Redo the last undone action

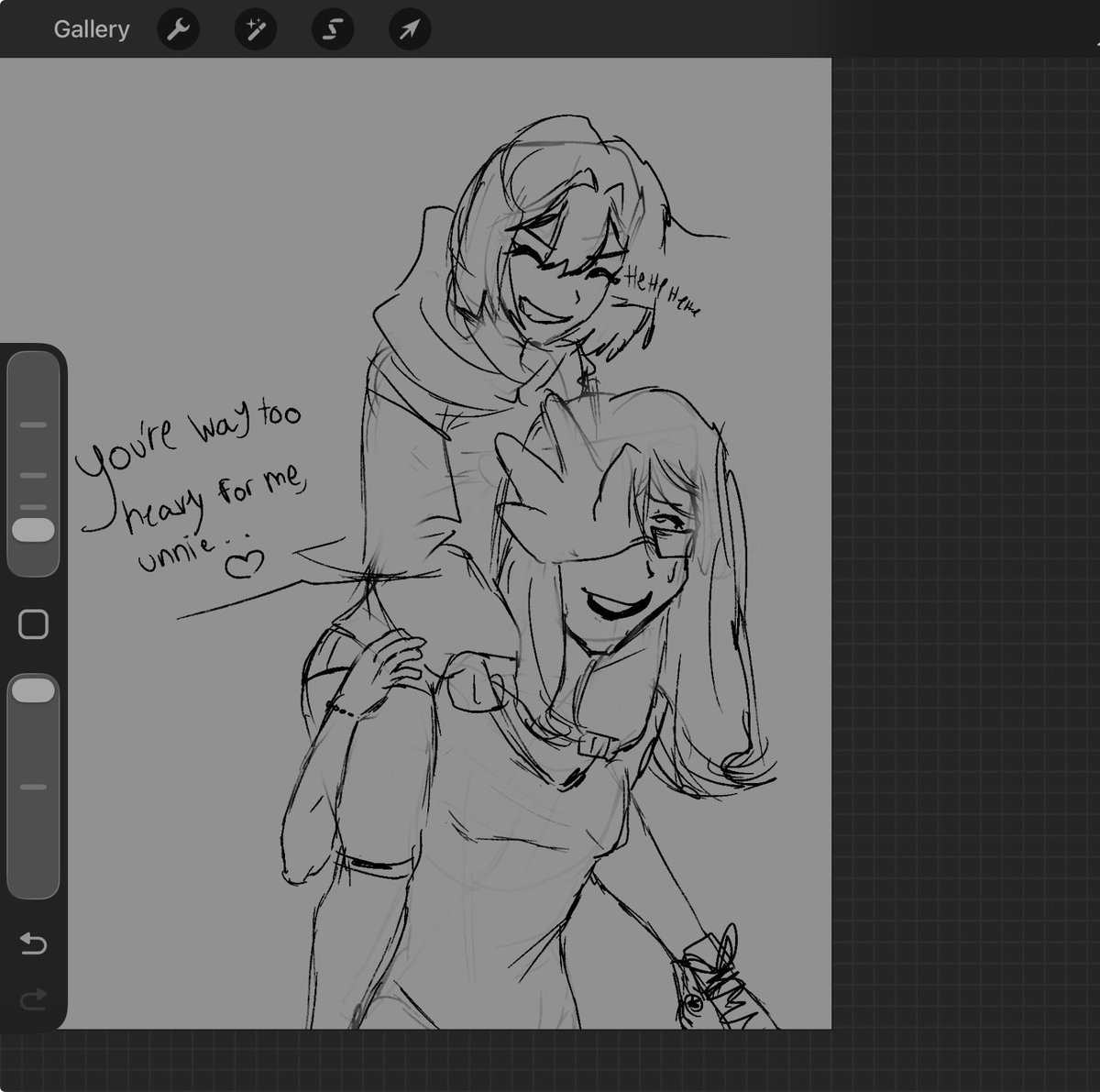point(33,998)
